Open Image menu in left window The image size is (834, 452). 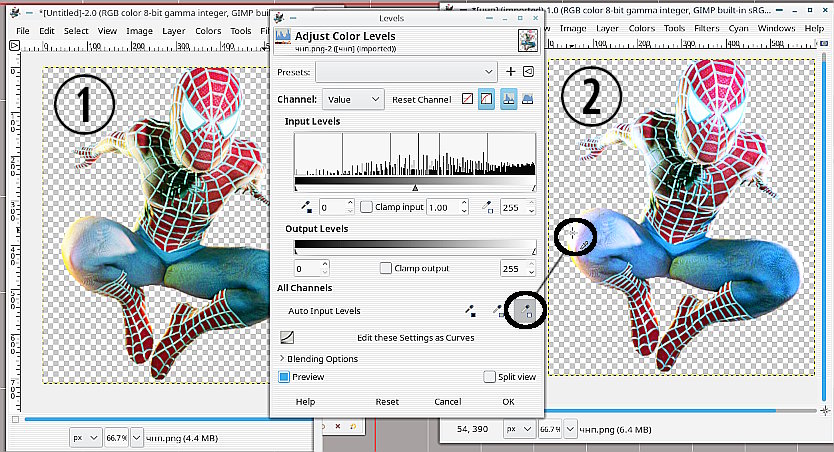(x=139, y=31)
